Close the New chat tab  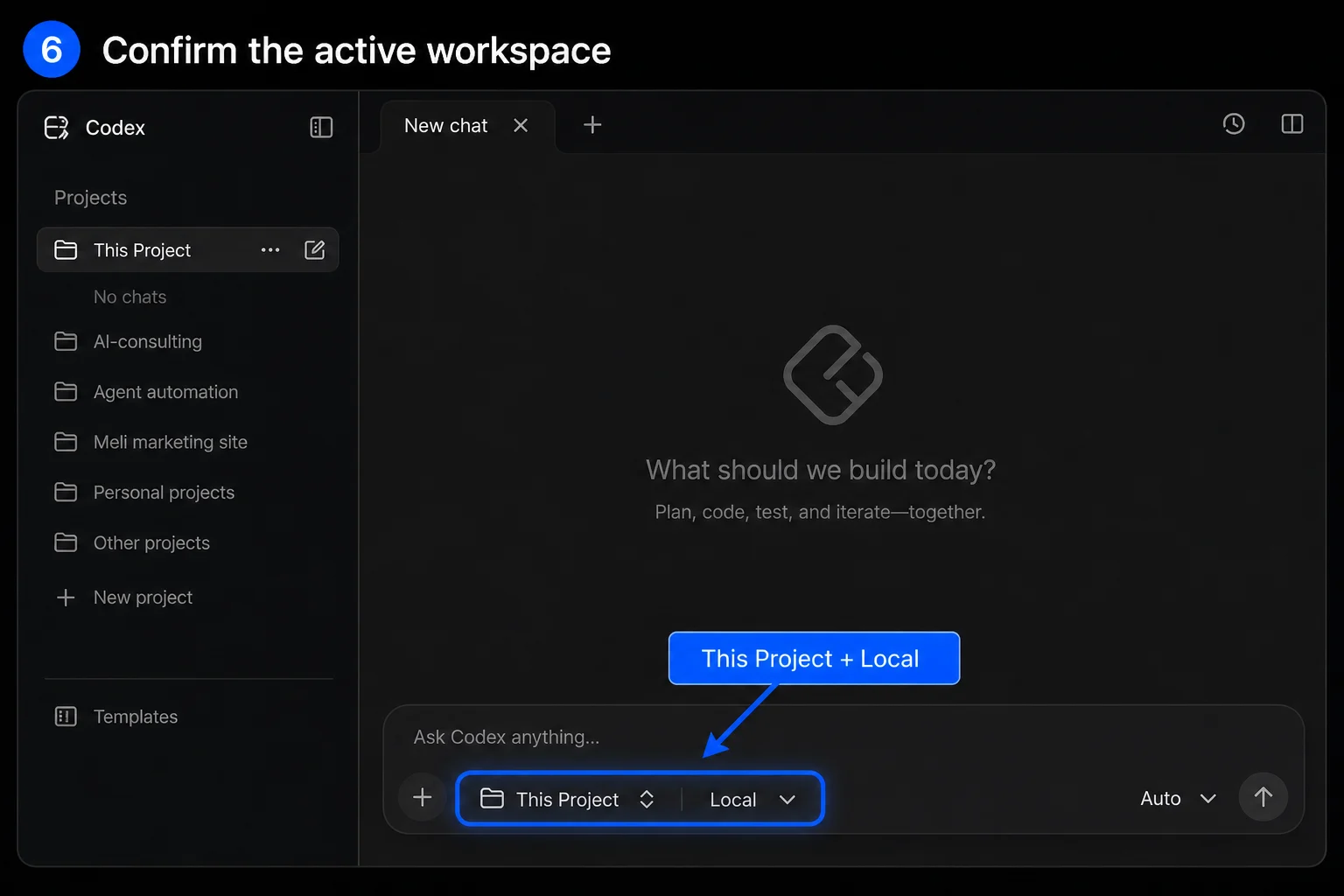tap(521, 125)
